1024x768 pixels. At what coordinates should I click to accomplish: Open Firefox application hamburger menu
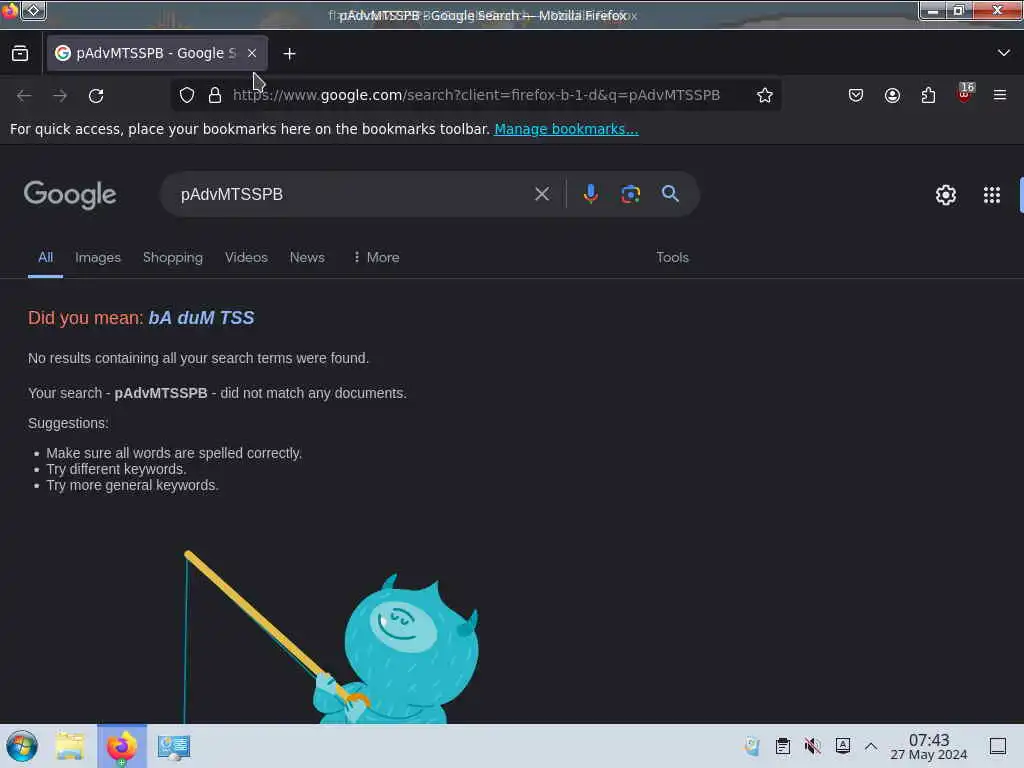[1000, 95]
